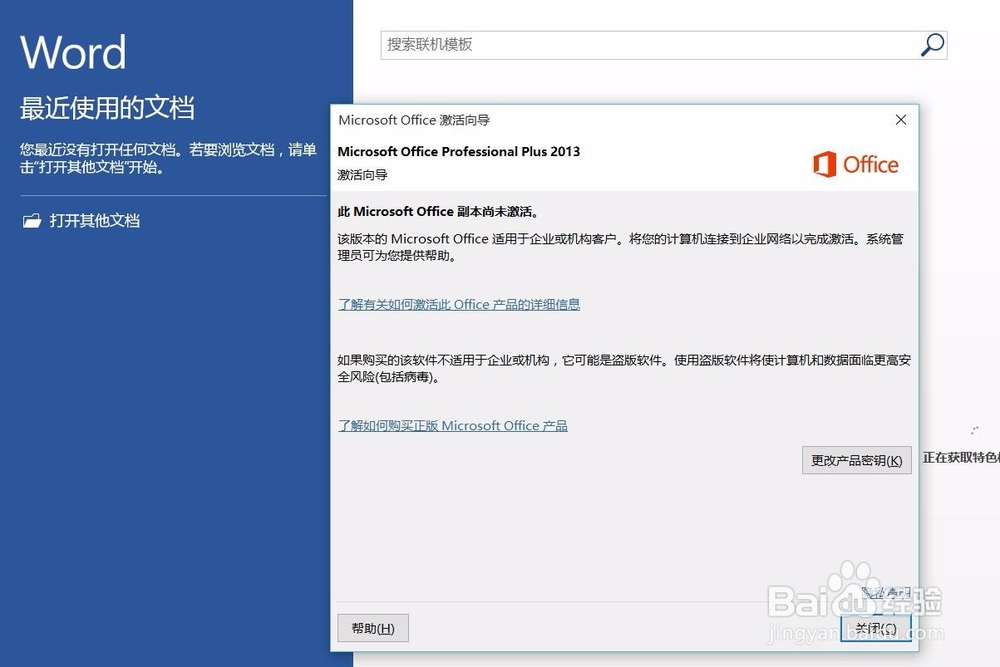Image resolution: width=1000 pixels, height=667 pixels.
Task: Click the folder icon beside 打开其他文档
Action: [32, 221]
